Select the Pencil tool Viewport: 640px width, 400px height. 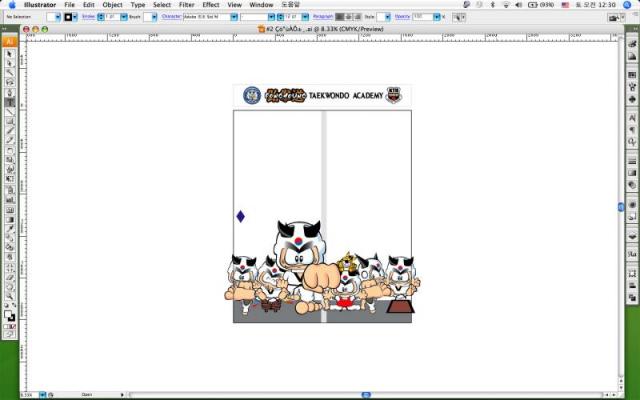click(10, 141)
